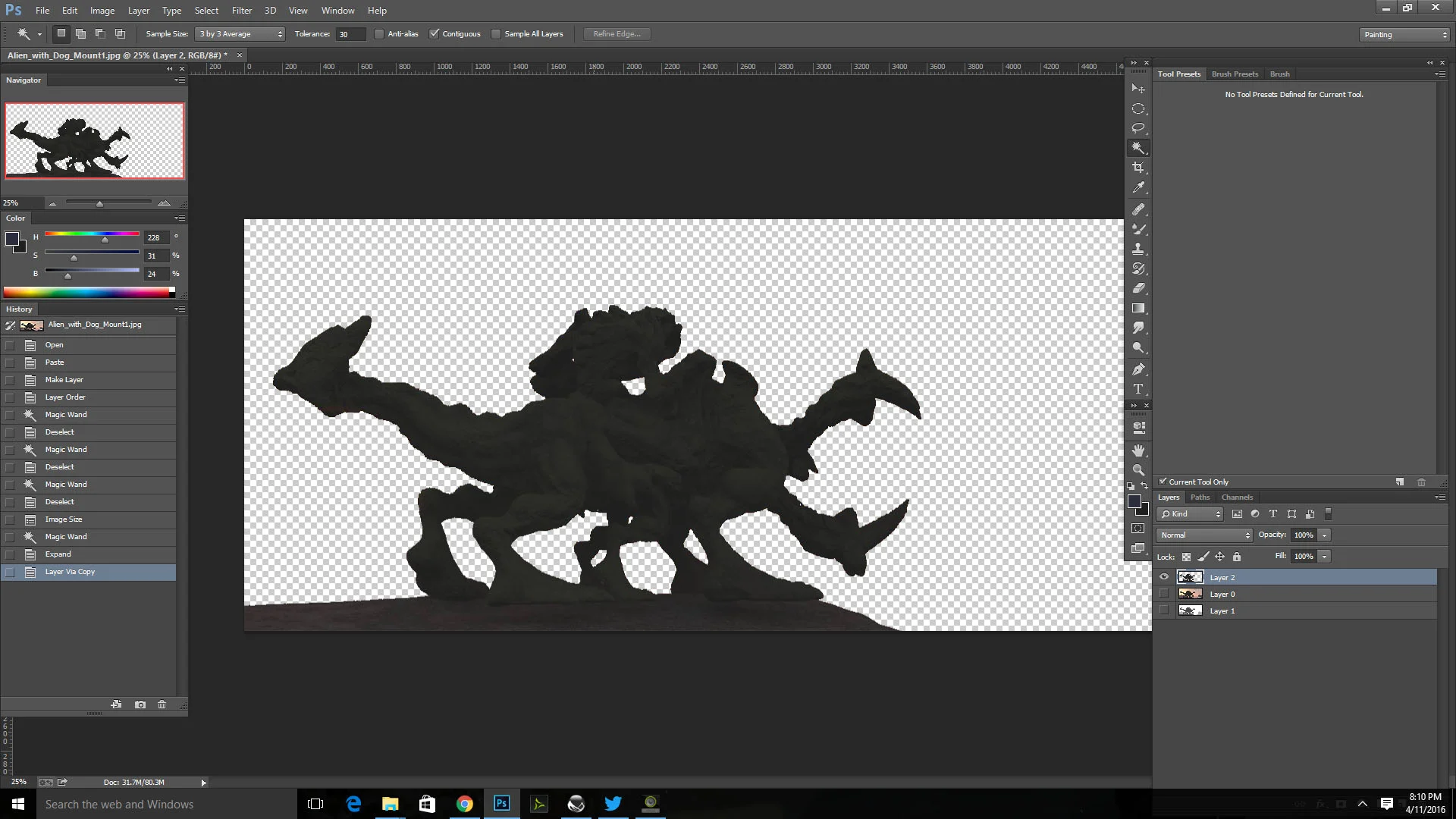The height and width of the screenshot is (819, 1456).
Task: Select the Brush tool
Action: (1138, 229)
